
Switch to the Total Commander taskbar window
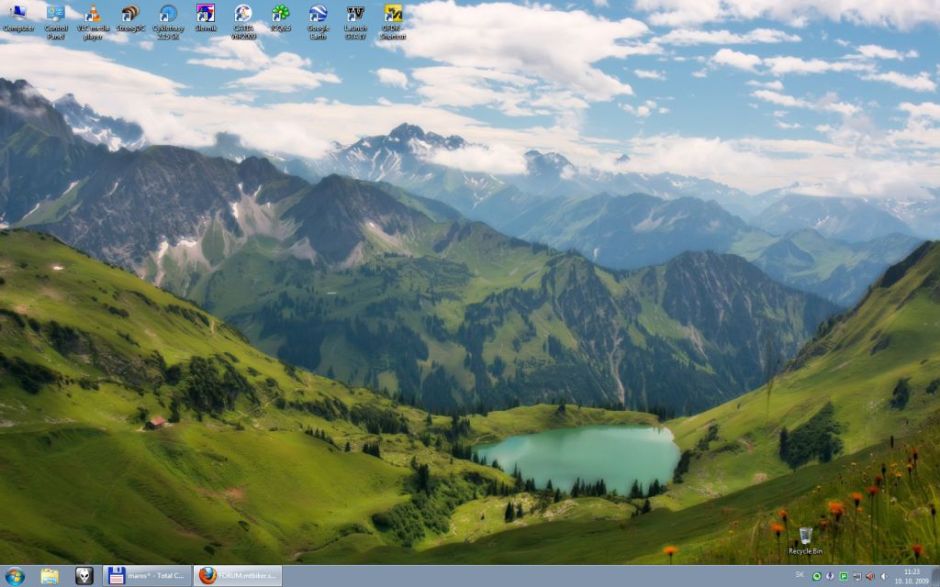point(146,576)
